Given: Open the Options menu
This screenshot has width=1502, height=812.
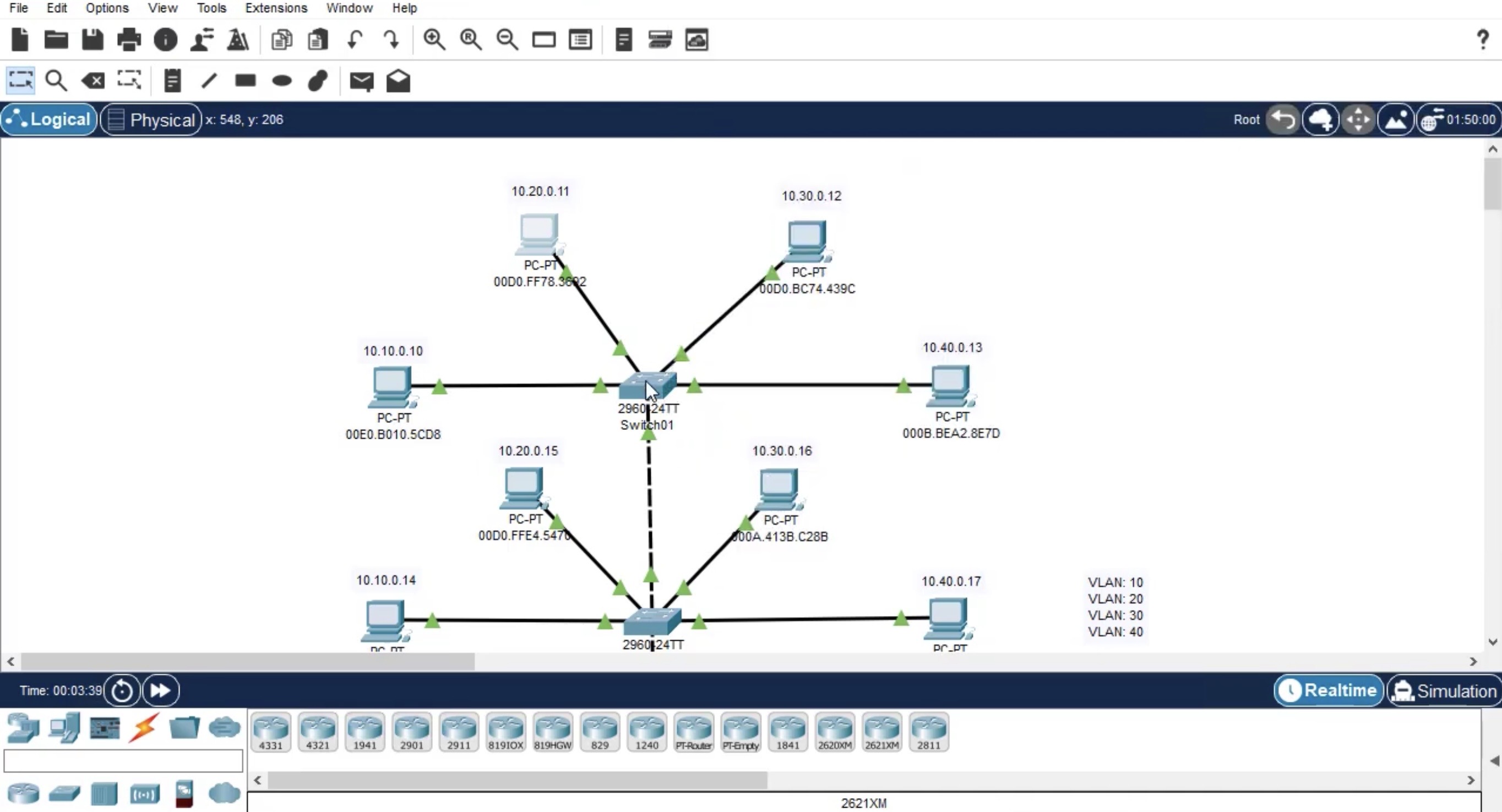Looking at the screenshot, I should pos(107,8).
